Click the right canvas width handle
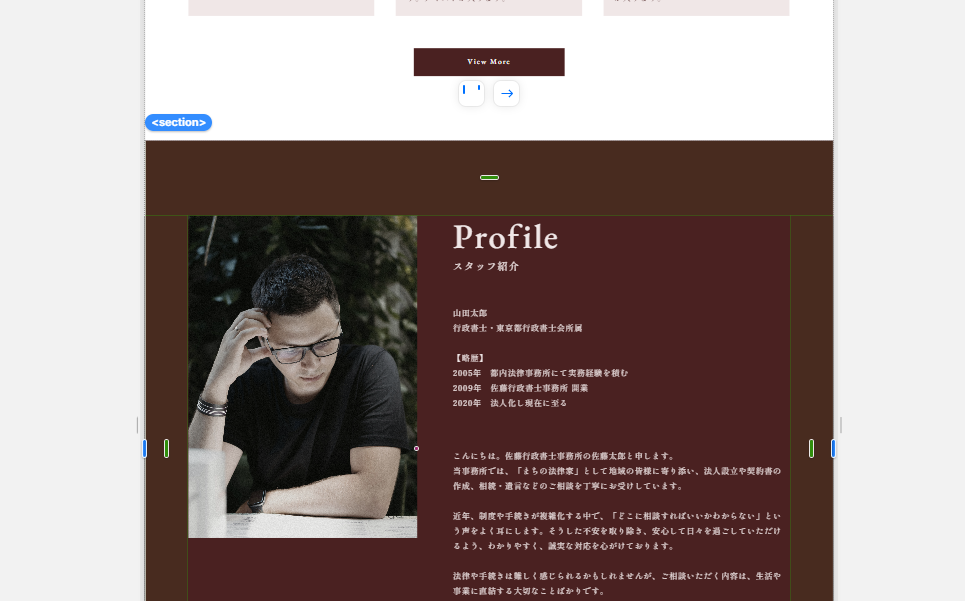965x601 pixels. pyautogui.click(x=841, y=425)
